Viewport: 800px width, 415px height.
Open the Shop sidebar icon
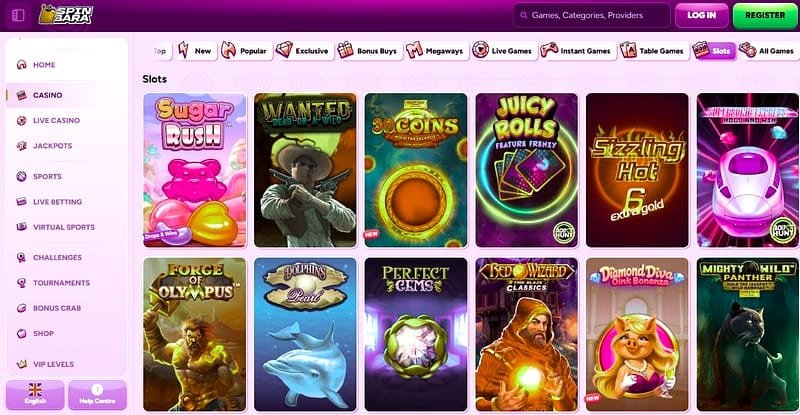point(21,333)
